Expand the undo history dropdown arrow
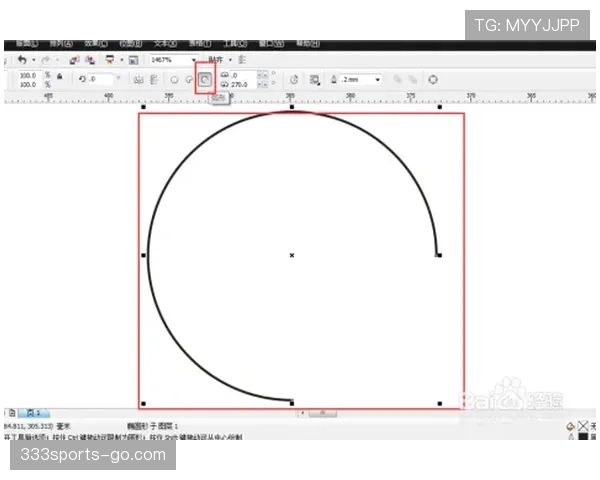 32,60
